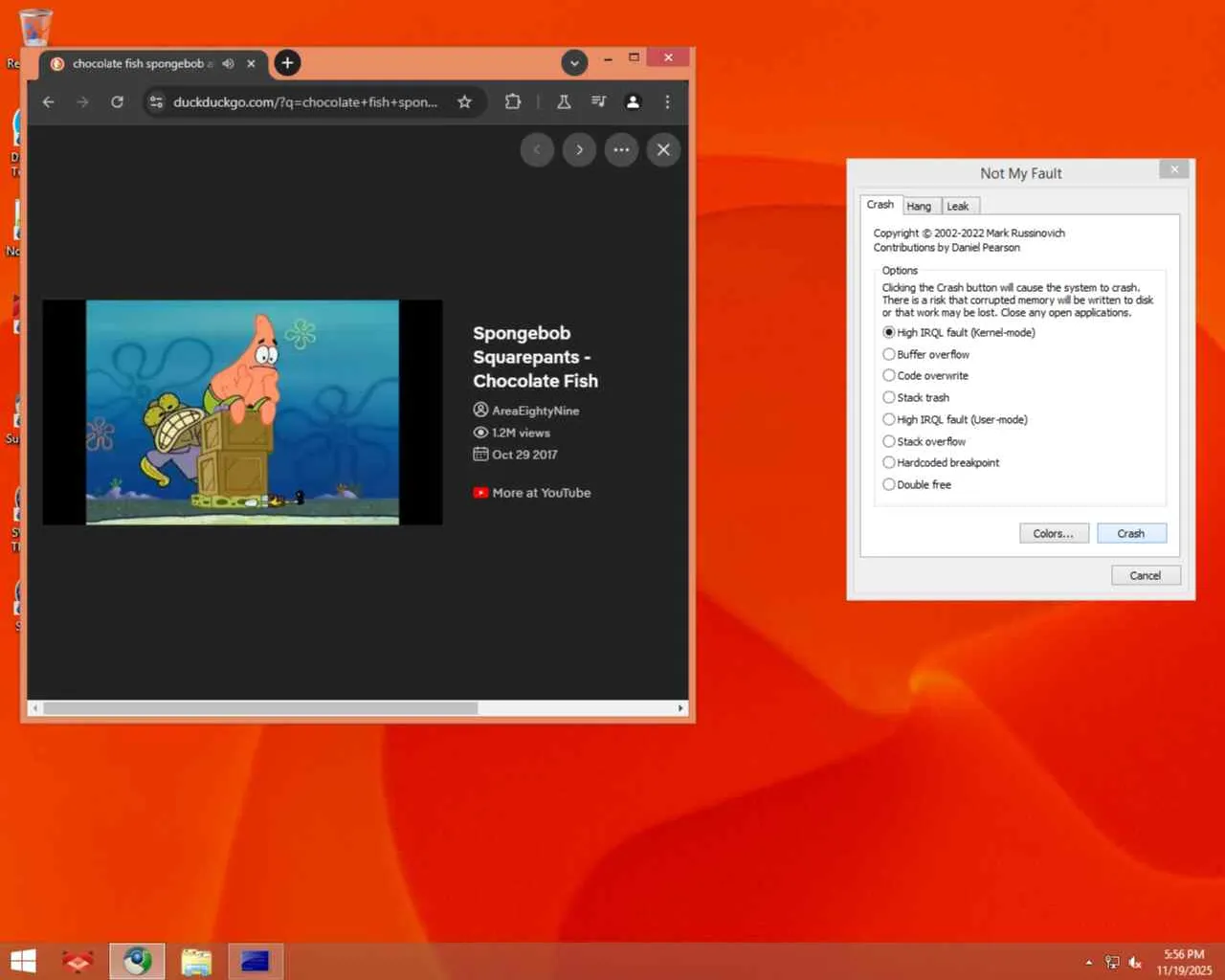Open the browser extensions puzzle icon

point(513,101)
